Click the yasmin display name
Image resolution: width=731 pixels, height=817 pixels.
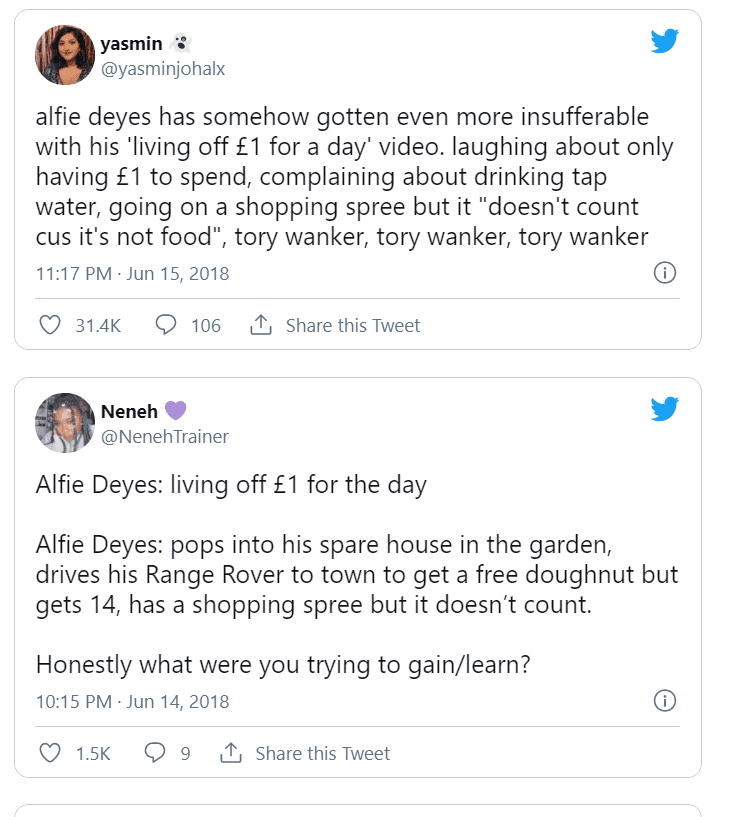click(131, 44)
